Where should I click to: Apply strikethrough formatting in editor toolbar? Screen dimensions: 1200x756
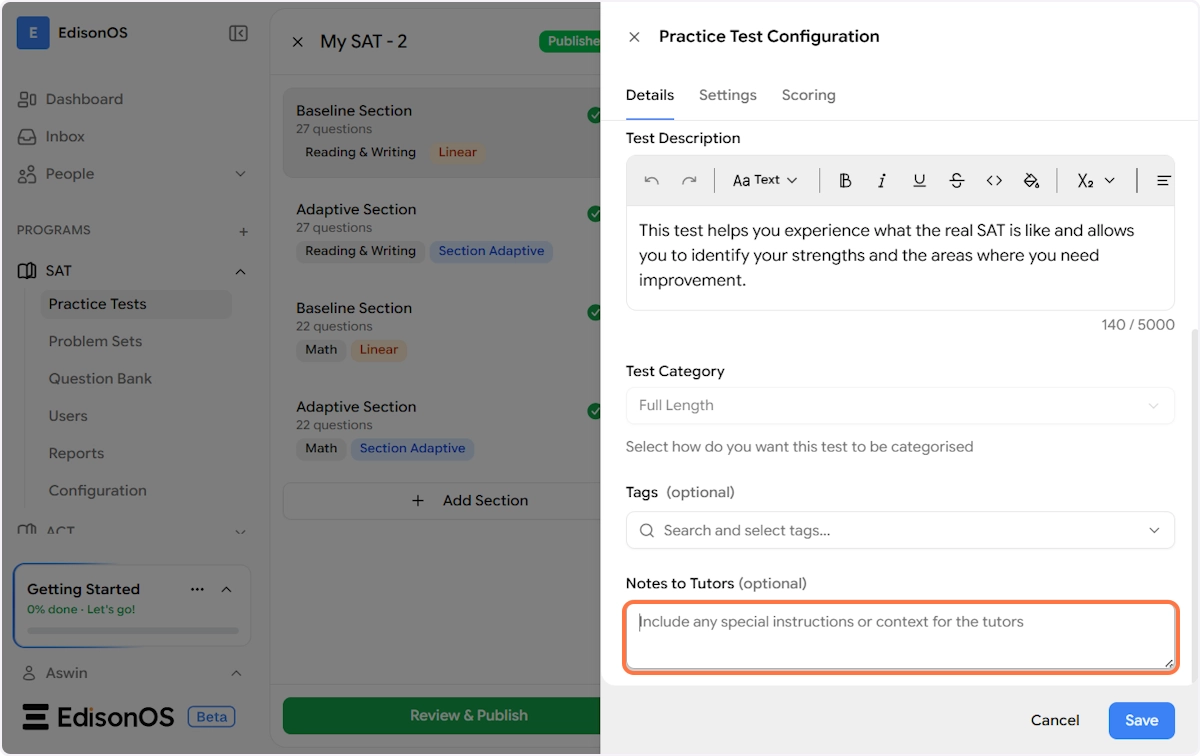(956, 181)
